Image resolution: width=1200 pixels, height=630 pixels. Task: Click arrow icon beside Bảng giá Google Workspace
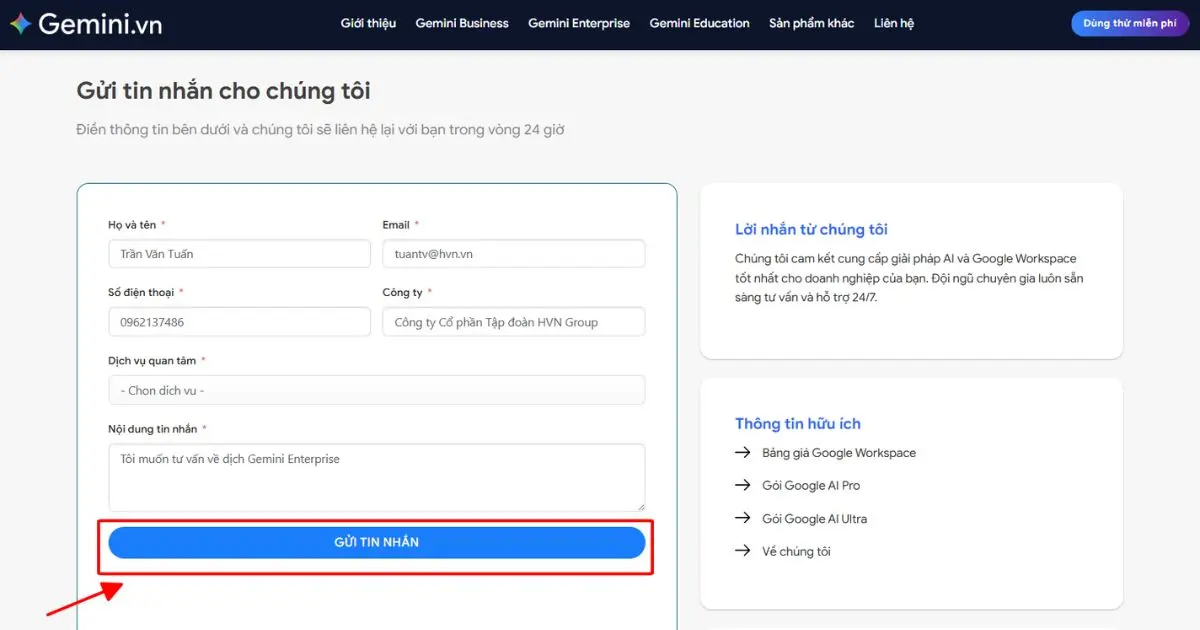coord(743,453)
